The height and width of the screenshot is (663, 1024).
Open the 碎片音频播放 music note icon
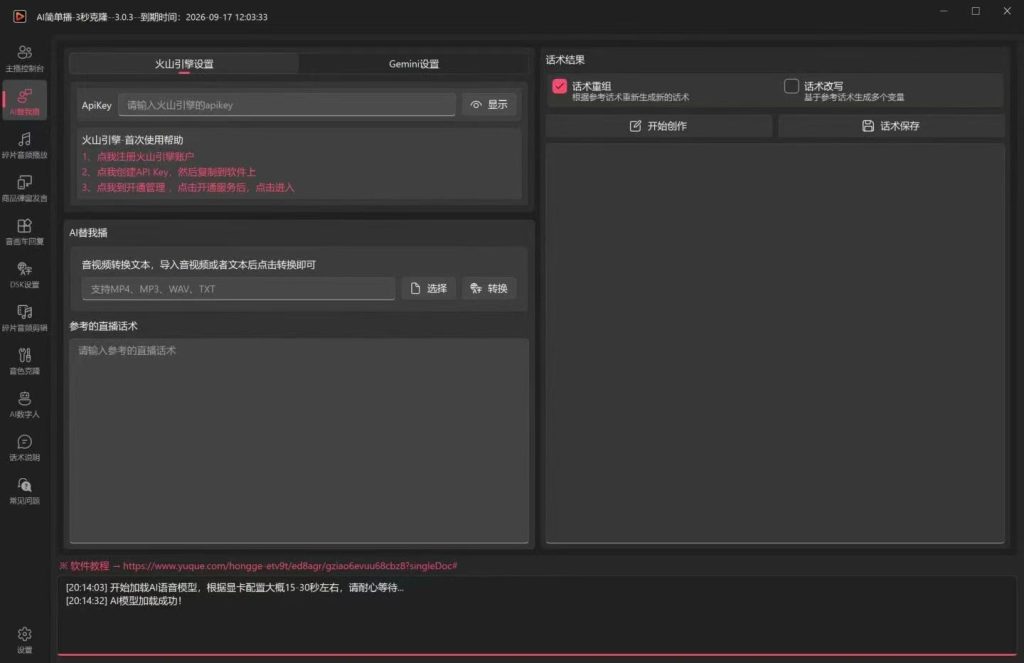click(24, 144)
